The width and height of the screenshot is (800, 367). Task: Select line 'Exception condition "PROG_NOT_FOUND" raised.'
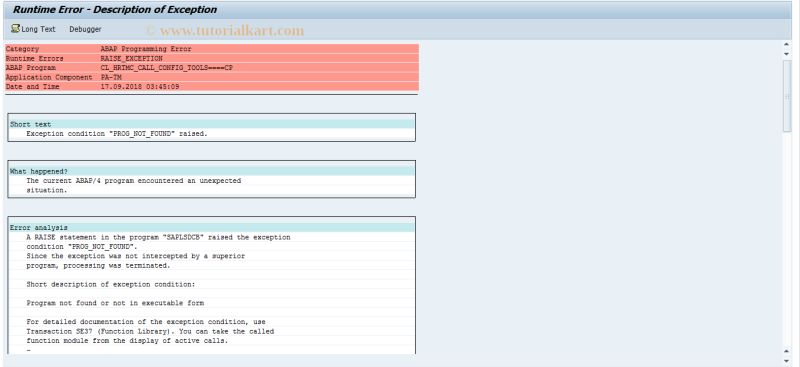click(117, 134)
